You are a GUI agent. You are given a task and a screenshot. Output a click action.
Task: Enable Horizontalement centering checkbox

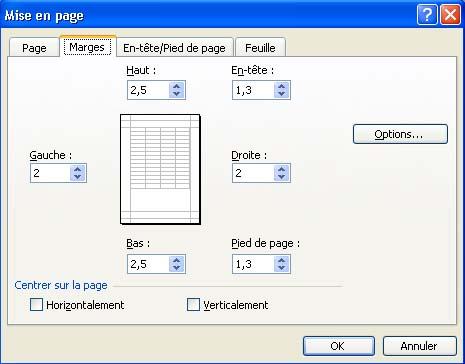coord(36,305)
